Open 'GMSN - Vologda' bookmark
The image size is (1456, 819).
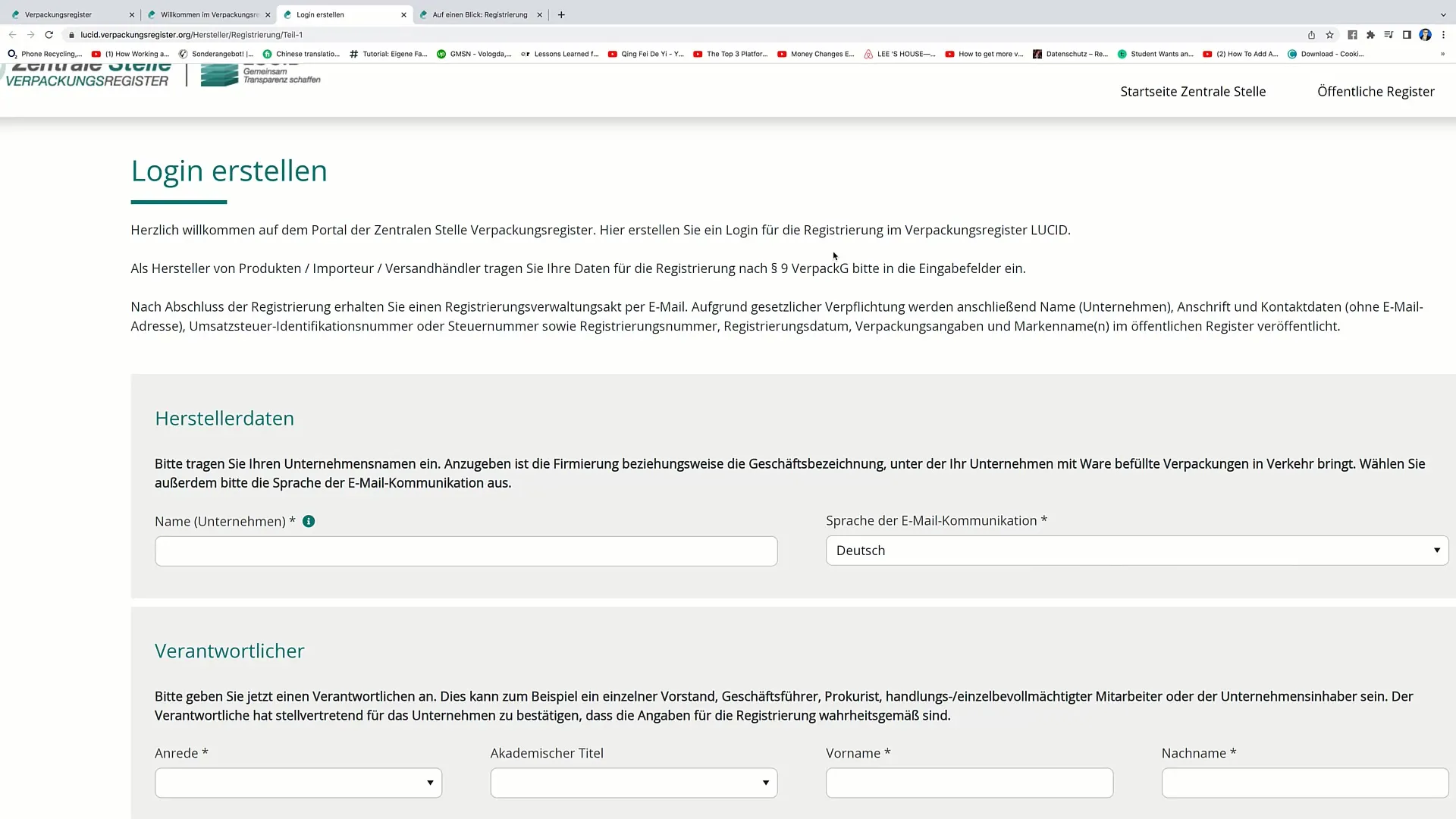tap(474, 54)
